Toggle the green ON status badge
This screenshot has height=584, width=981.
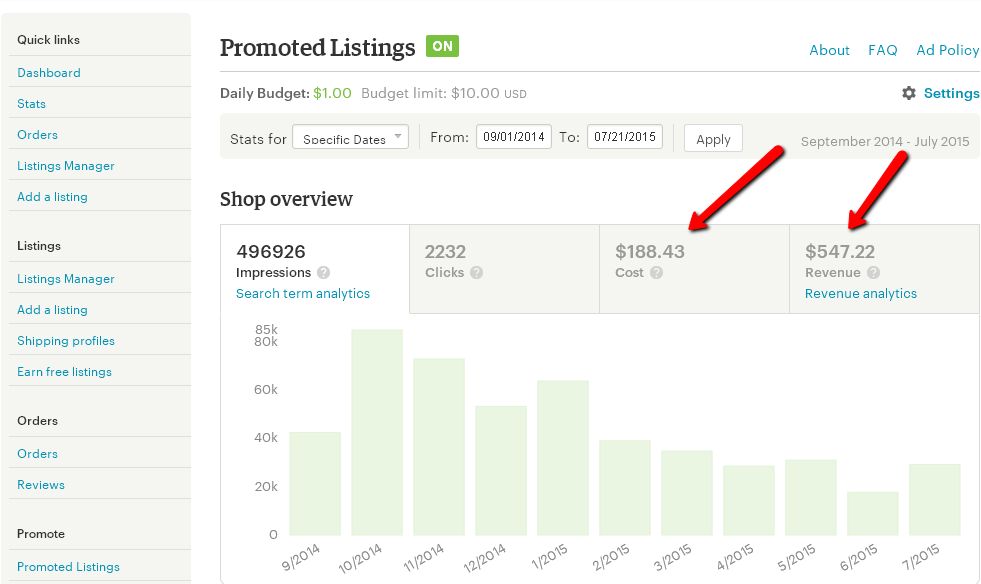442,46
